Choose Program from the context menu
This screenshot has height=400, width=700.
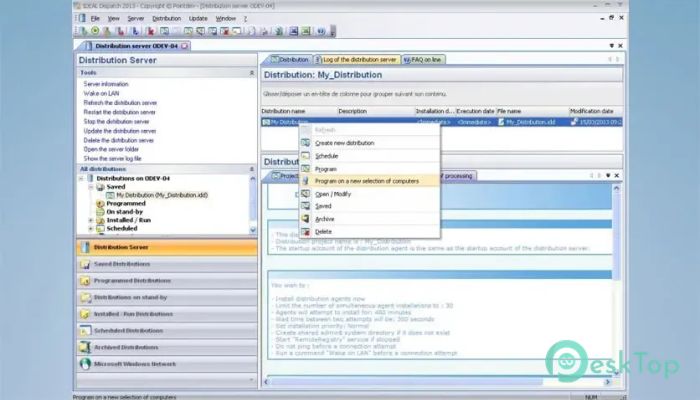click(x=369, y=169)
